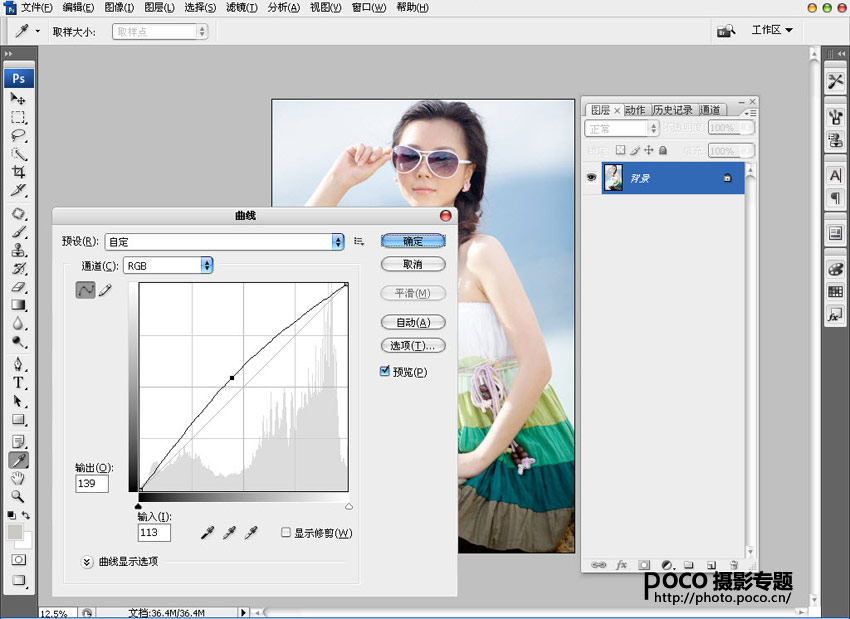Screen dimensions: 850x619
Task: Click the 自动 (Auto) button
Action: click(x=412, y=322)
